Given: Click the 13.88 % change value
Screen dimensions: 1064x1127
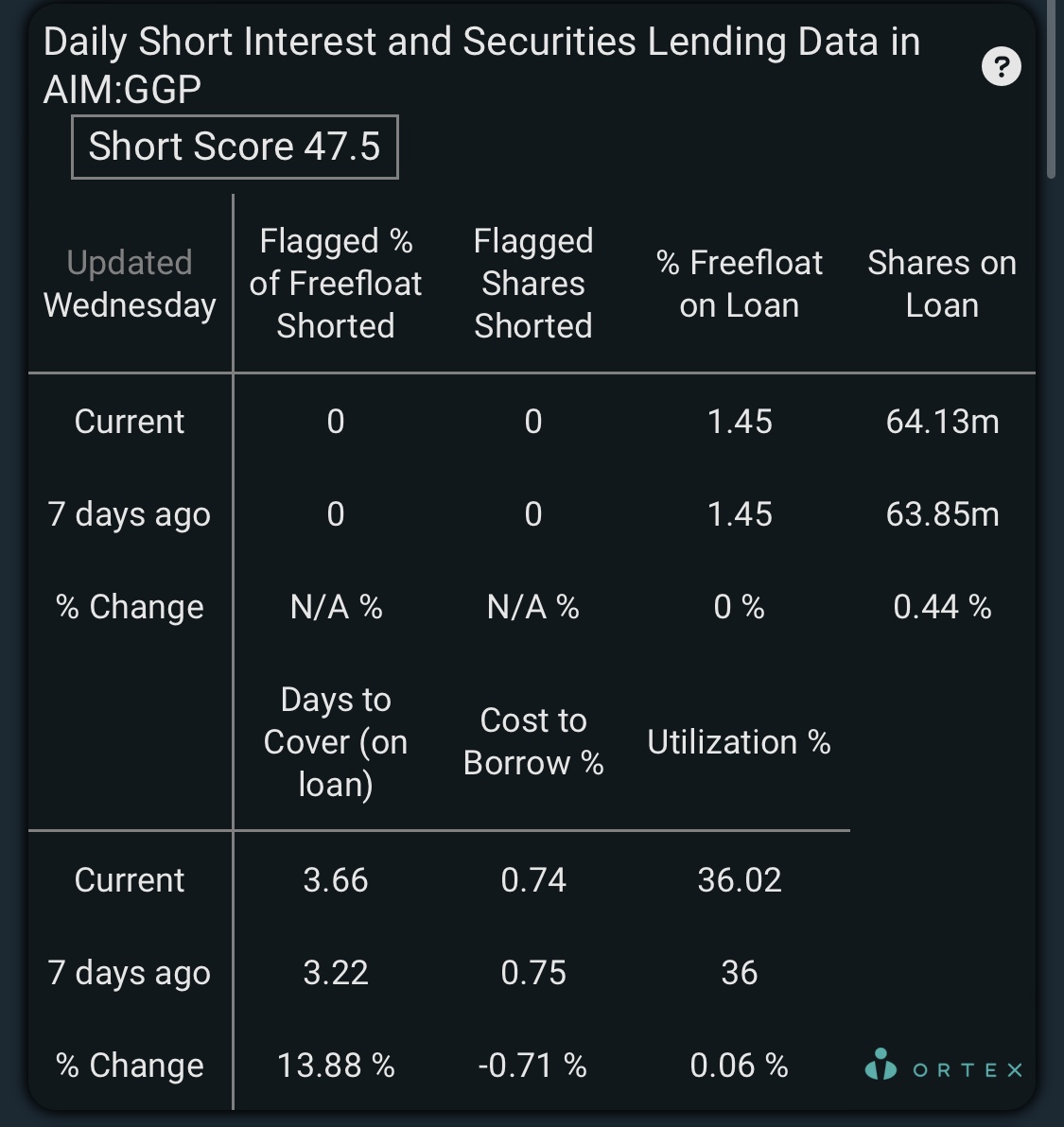Looking at the screenshot, I should (336, 1066).
